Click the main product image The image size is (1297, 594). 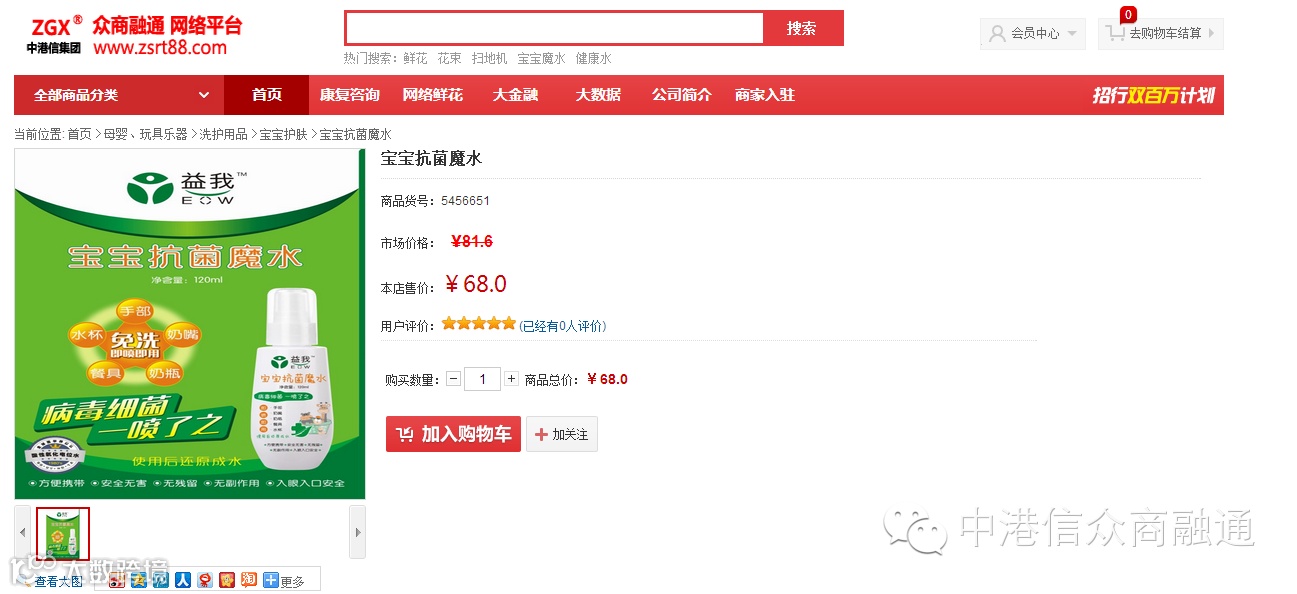(x=190, y=324)
